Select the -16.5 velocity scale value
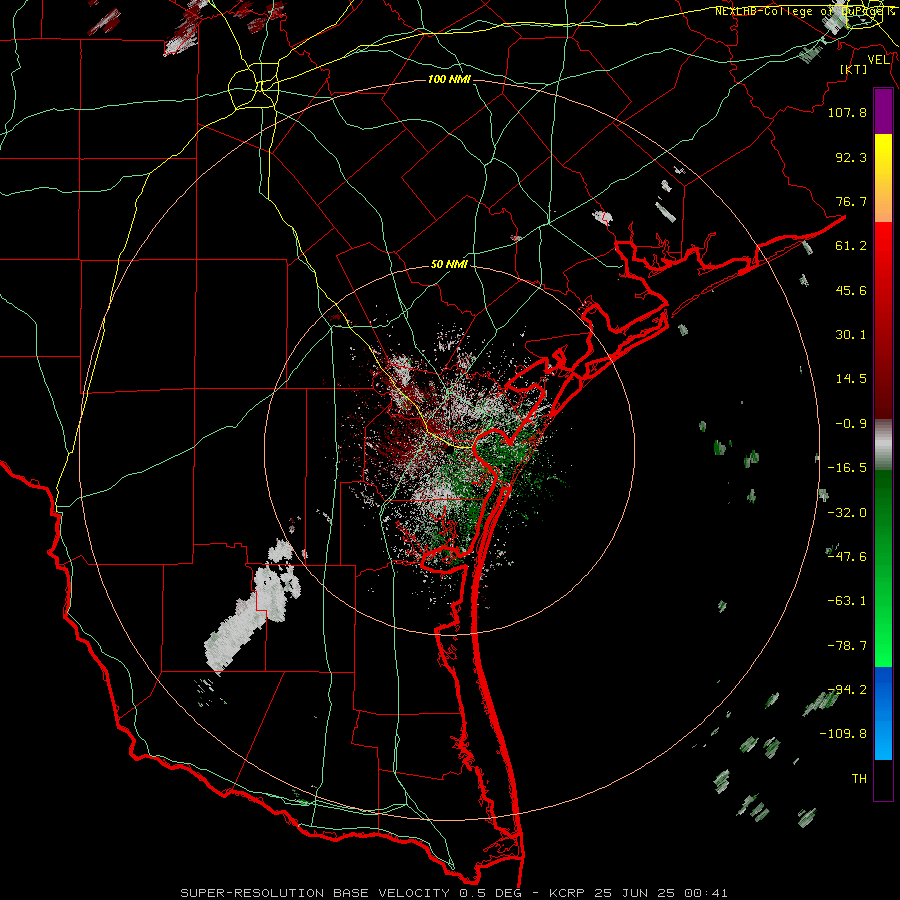This screenshot has height=900, width=900. 847,468
